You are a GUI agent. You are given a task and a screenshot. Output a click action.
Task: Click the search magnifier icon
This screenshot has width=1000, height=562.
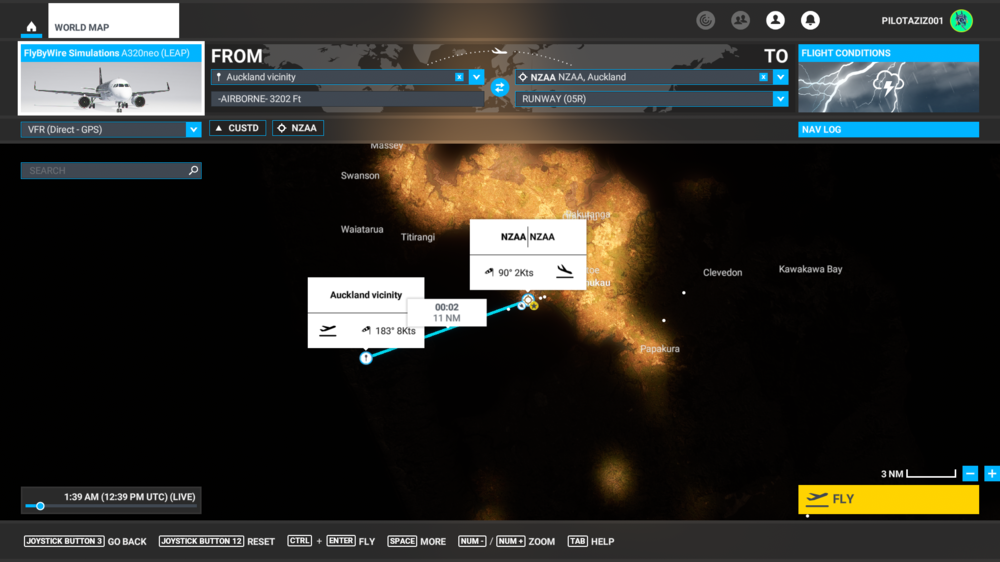193,170
